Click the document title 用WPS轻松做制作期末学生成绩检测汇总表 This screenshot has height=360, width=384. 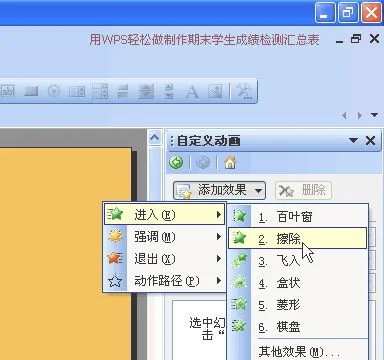click(x=204, y=40)
